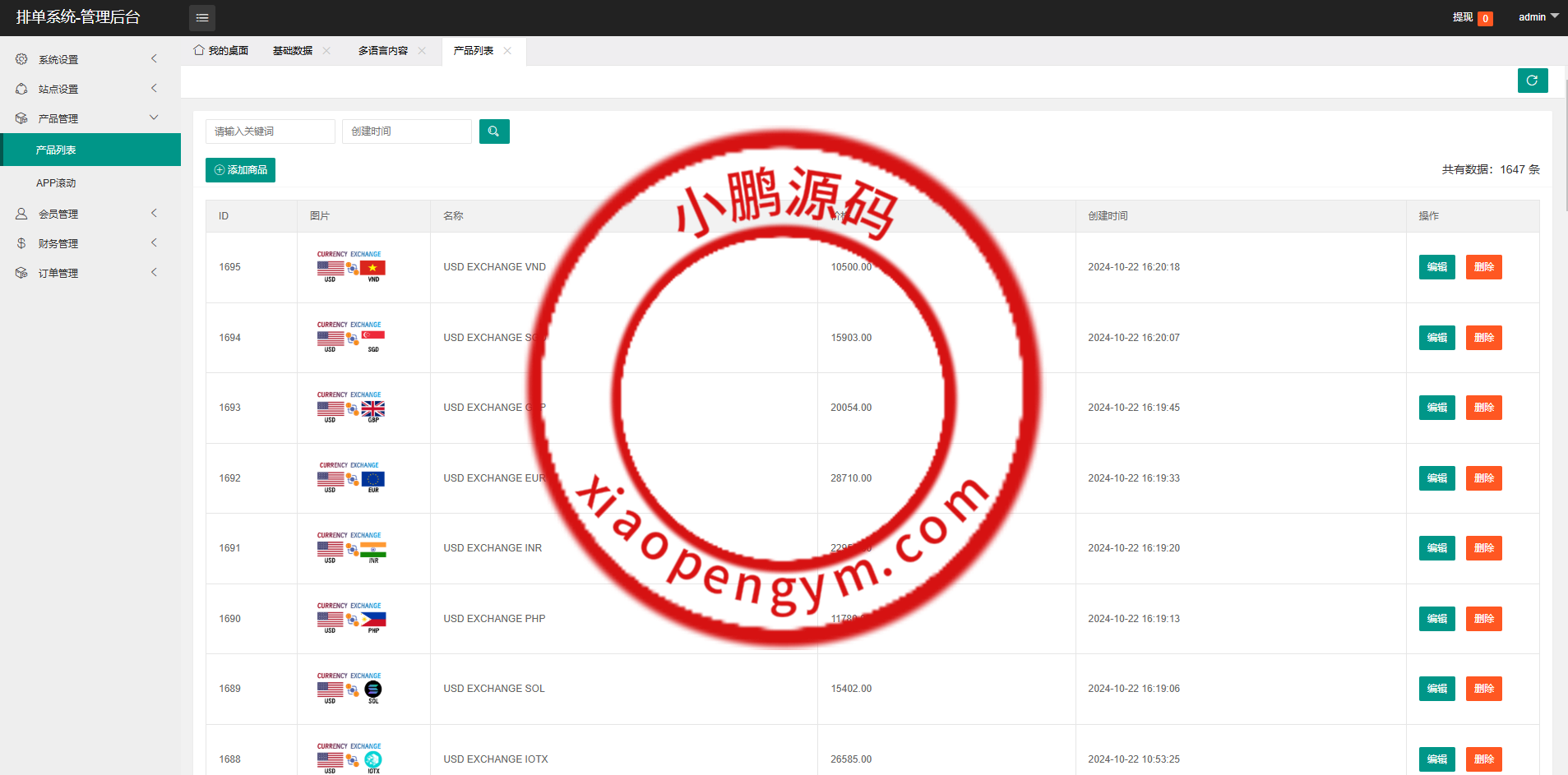Screen dimensions: 1568x775
Task: Close the 多语言内容 tab
Action: tap(422, 51)
